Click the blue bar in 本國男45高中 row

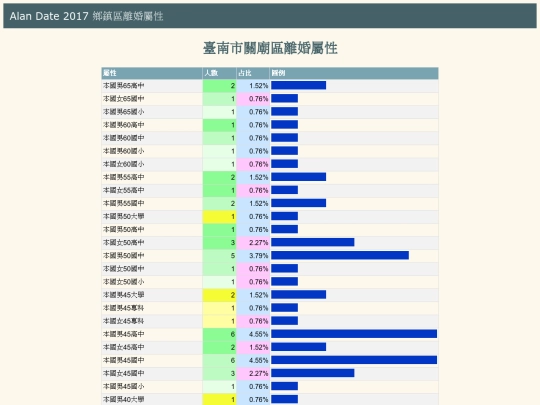[354, 334]
